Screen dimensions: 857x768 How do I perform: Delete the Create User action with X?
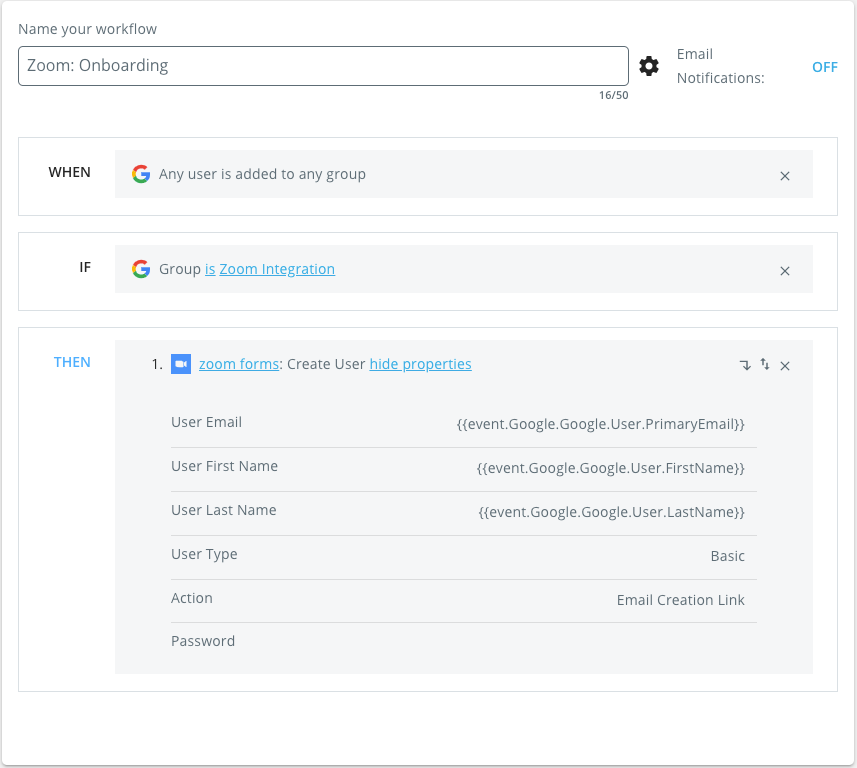(784, 366)
